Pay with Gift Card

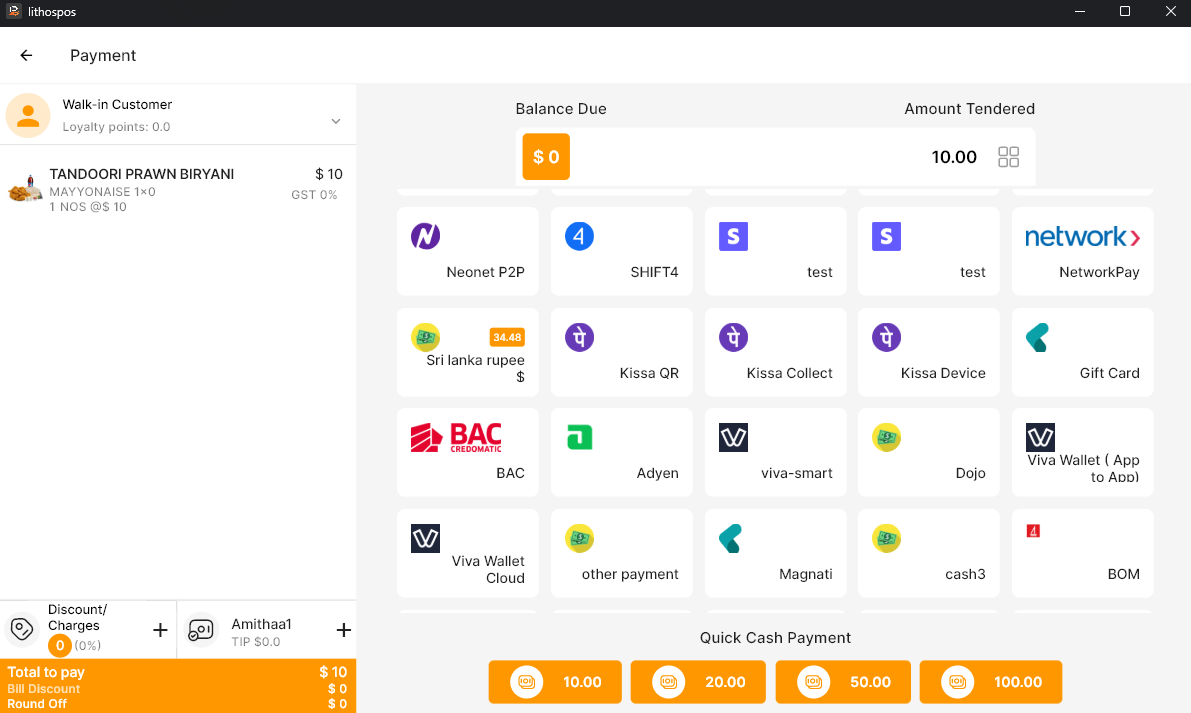[x=1082, y=352]
